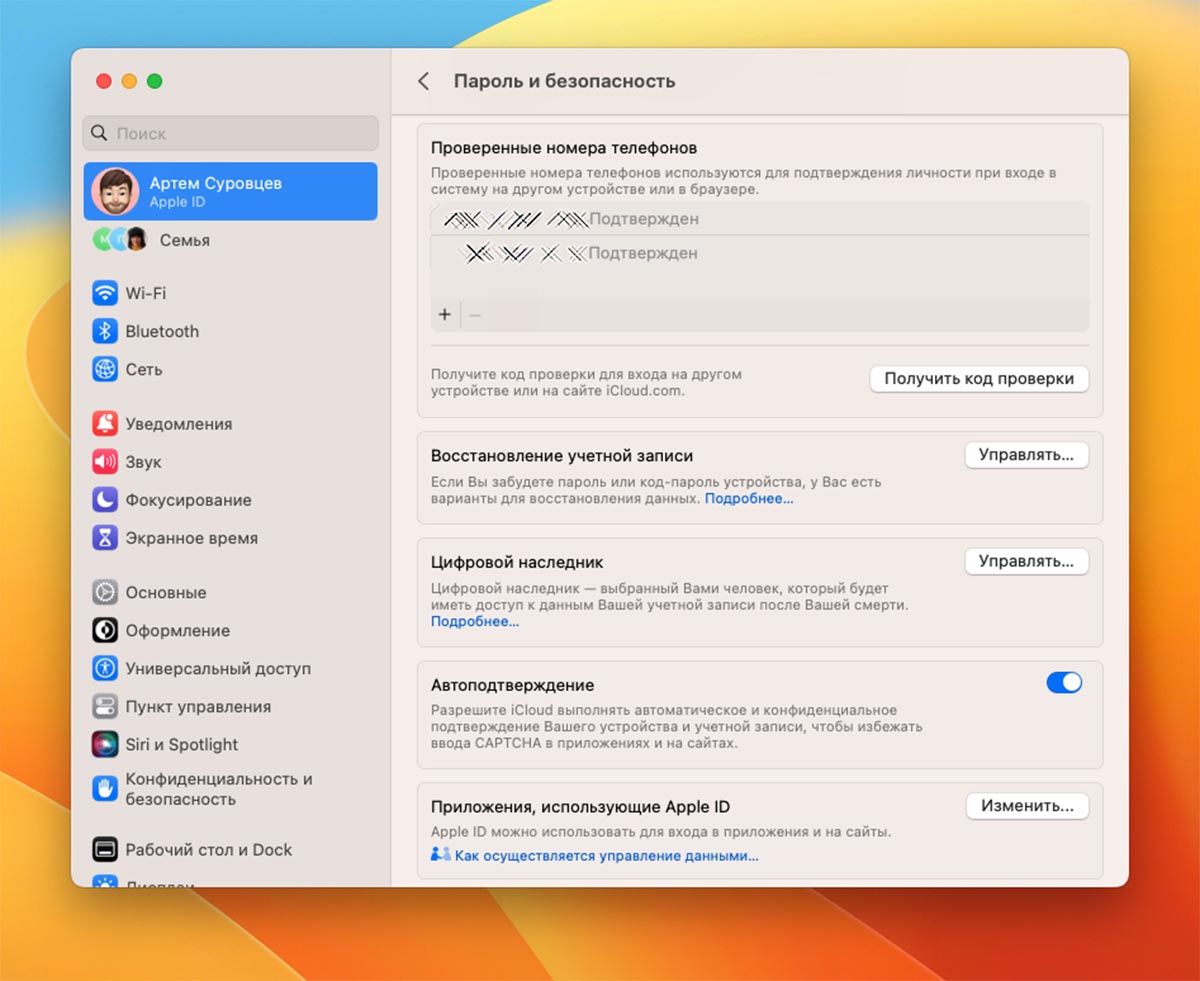The image size is (1200, 981).
Task: Click Восстановление учетной записи heading
Action: [x=562, y=455]
